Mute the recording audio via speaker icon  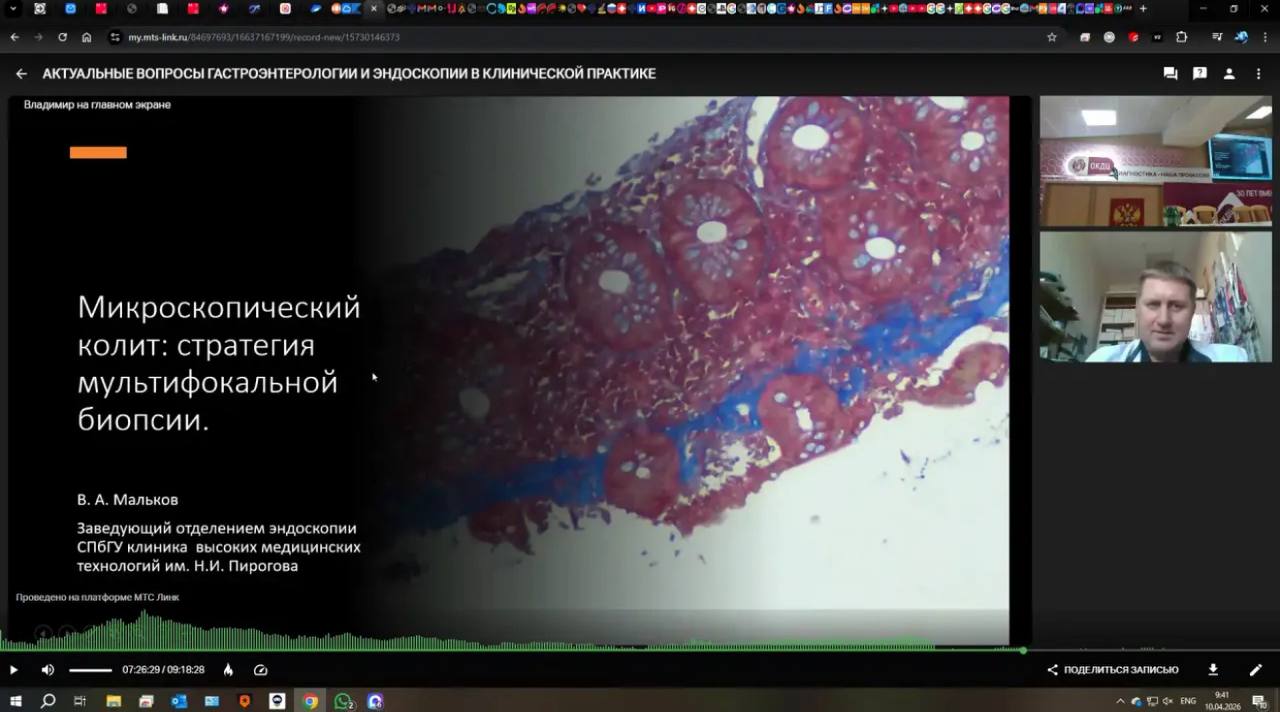pyautogui.click(x=47, y=670)
